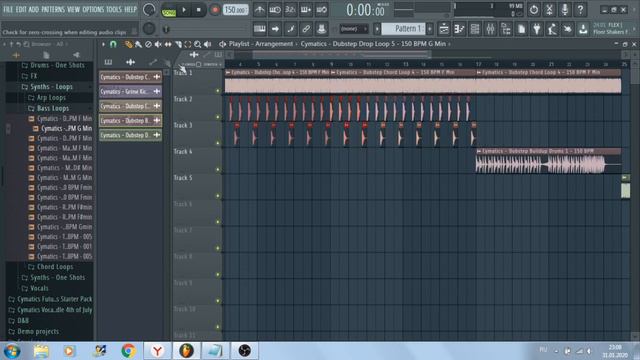Select the Mute tool in Playlist
This screenshot has width=640, height=360.
pos(158,44)
